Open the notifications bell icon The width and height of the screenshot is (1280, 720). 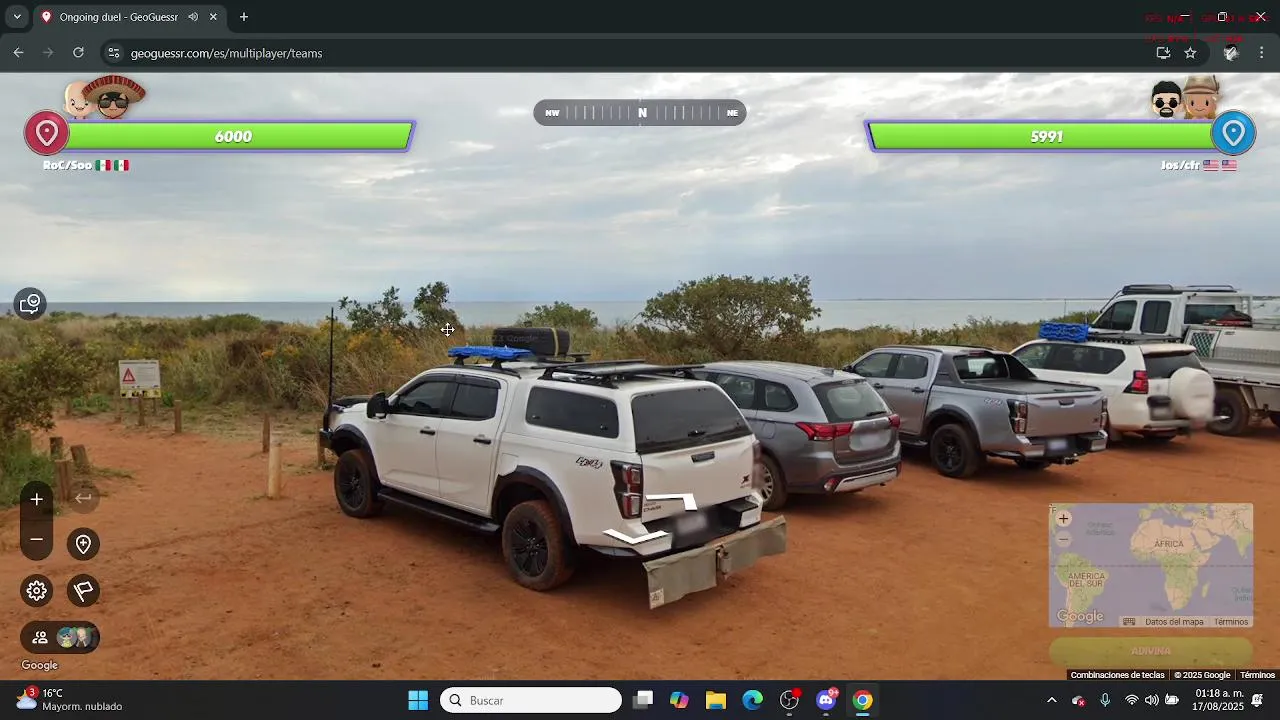pos(1257,700)
